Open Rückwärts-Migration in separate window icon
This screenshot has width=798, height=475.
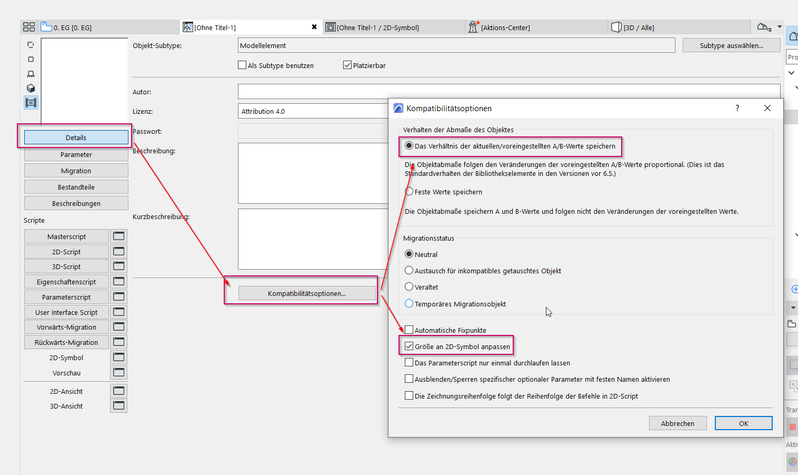point(119,342)
